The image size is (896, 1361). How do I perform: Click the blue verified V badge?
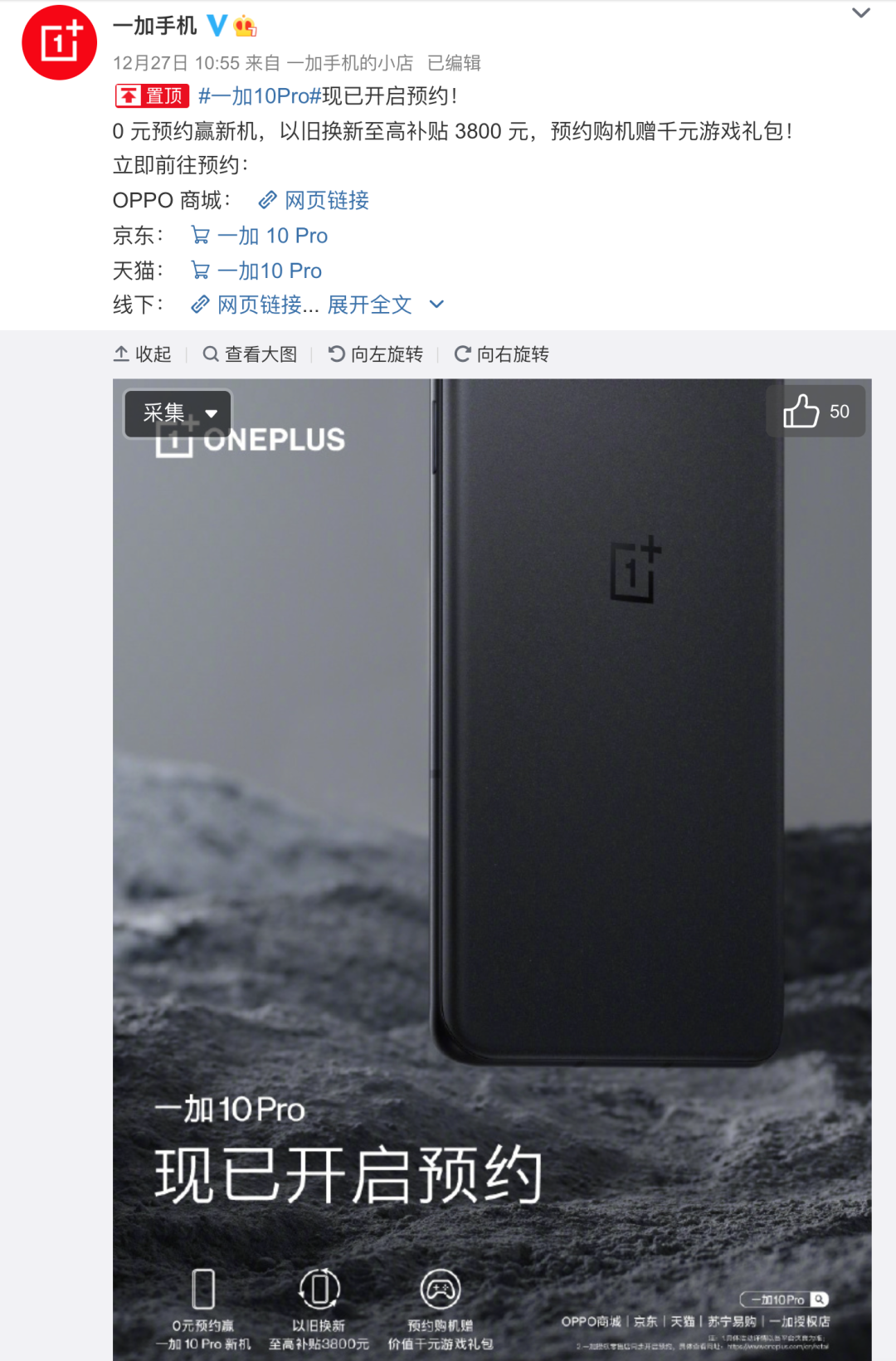point(217,26)
